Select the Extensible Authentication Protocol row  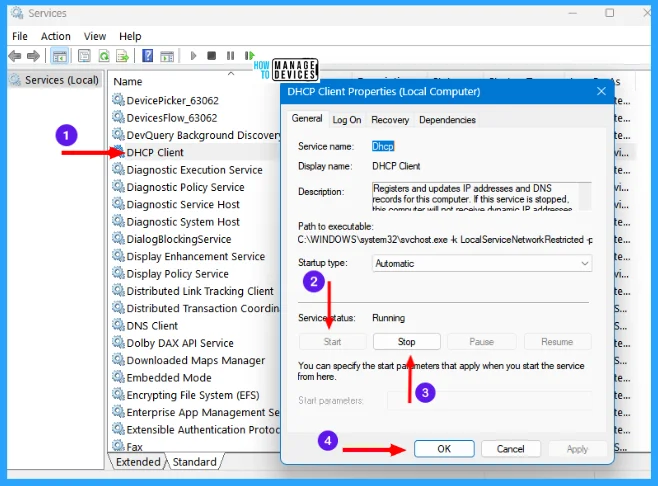click(194, 429)
